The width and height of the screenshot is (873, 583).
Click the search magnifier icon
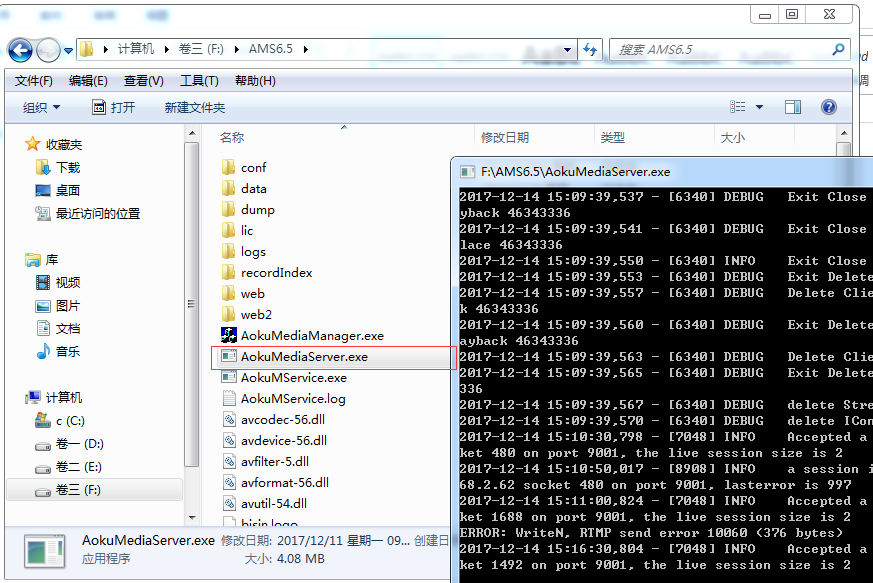coord(838,50)
